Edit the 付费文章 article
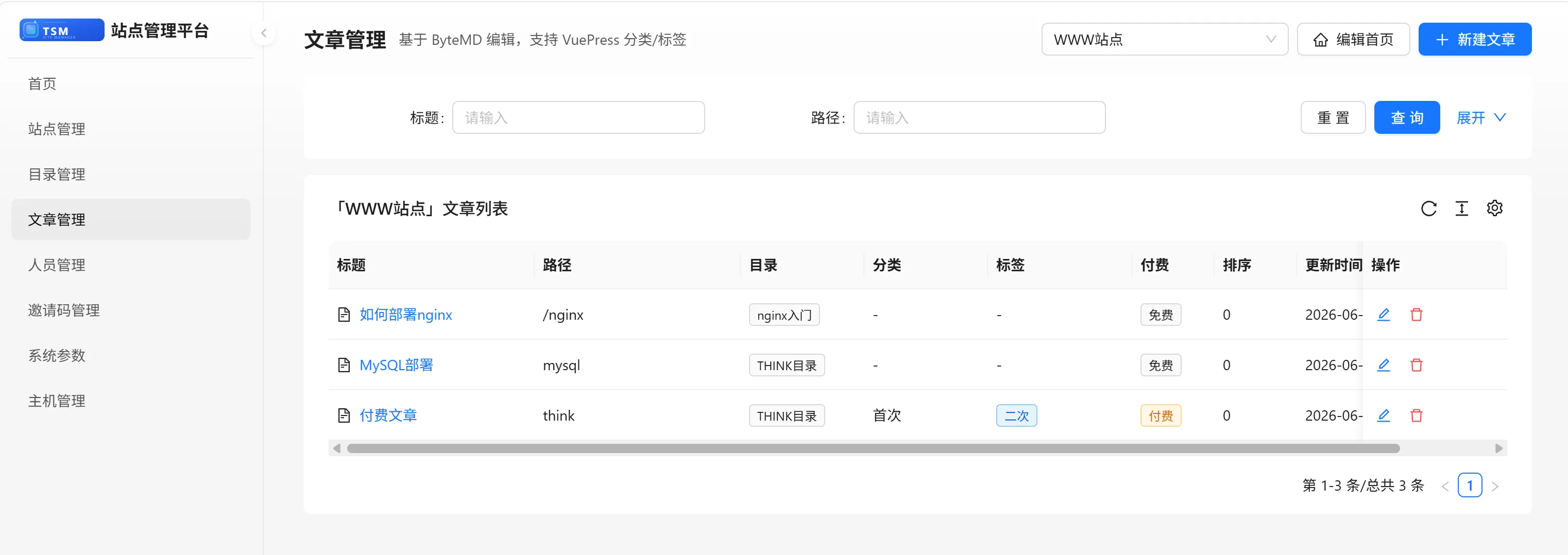 (x=1384, y=415)
